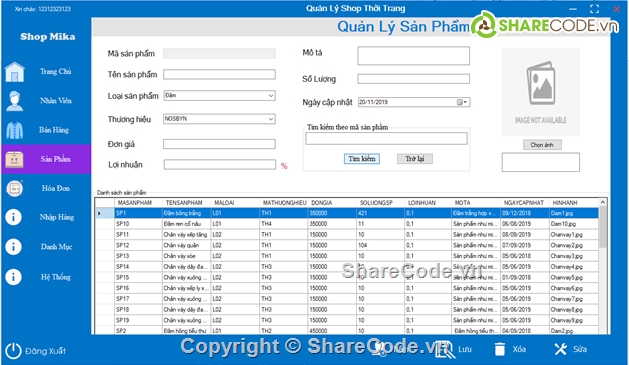Image resolution: width=629 pixels, height=365 pixels.
Task: Expand the Loại sản phẩm combo box
Action: [271, 95]
